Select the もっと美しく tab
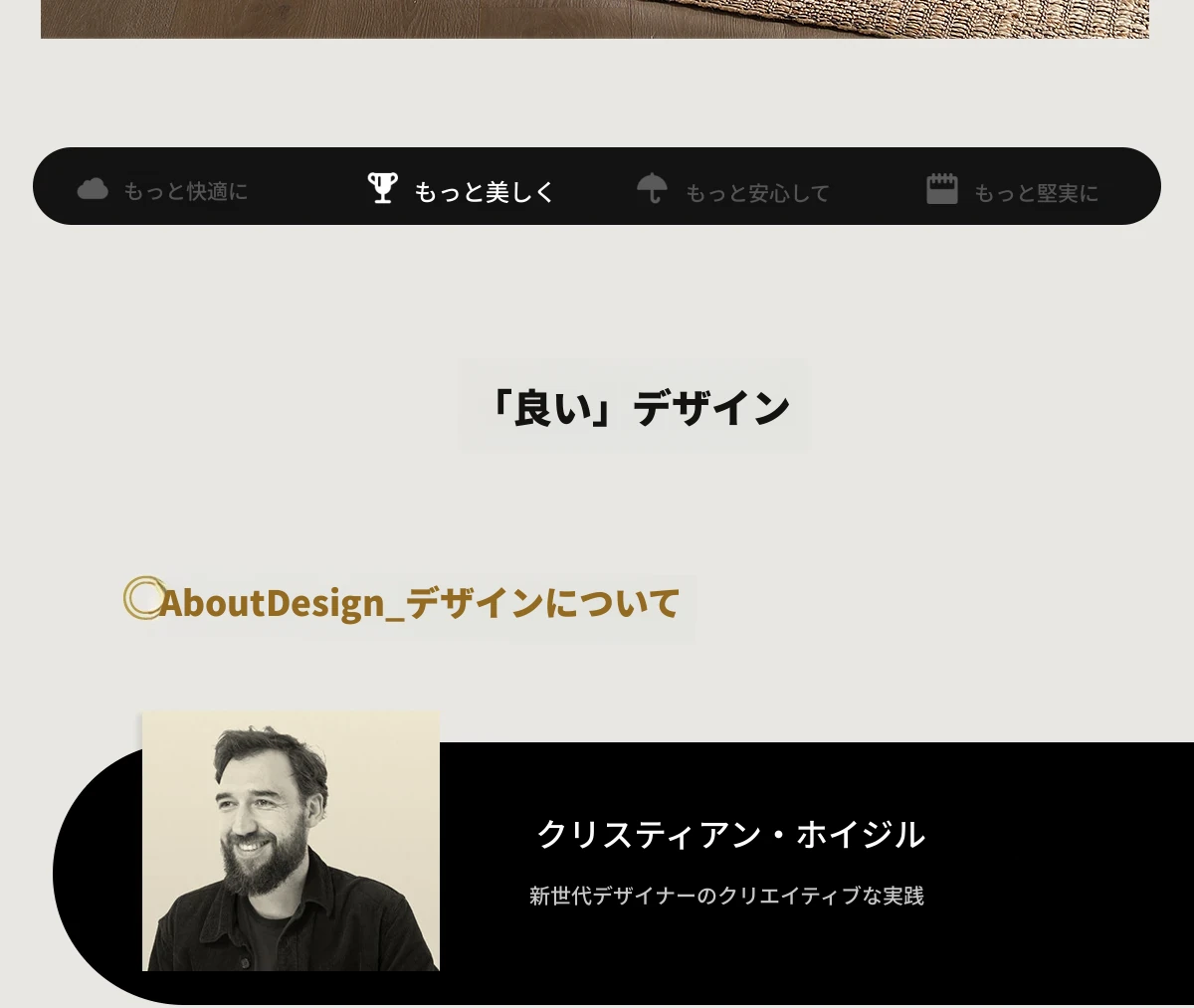The height and width of the screenshot is (1008, 1194). point(461,189)
